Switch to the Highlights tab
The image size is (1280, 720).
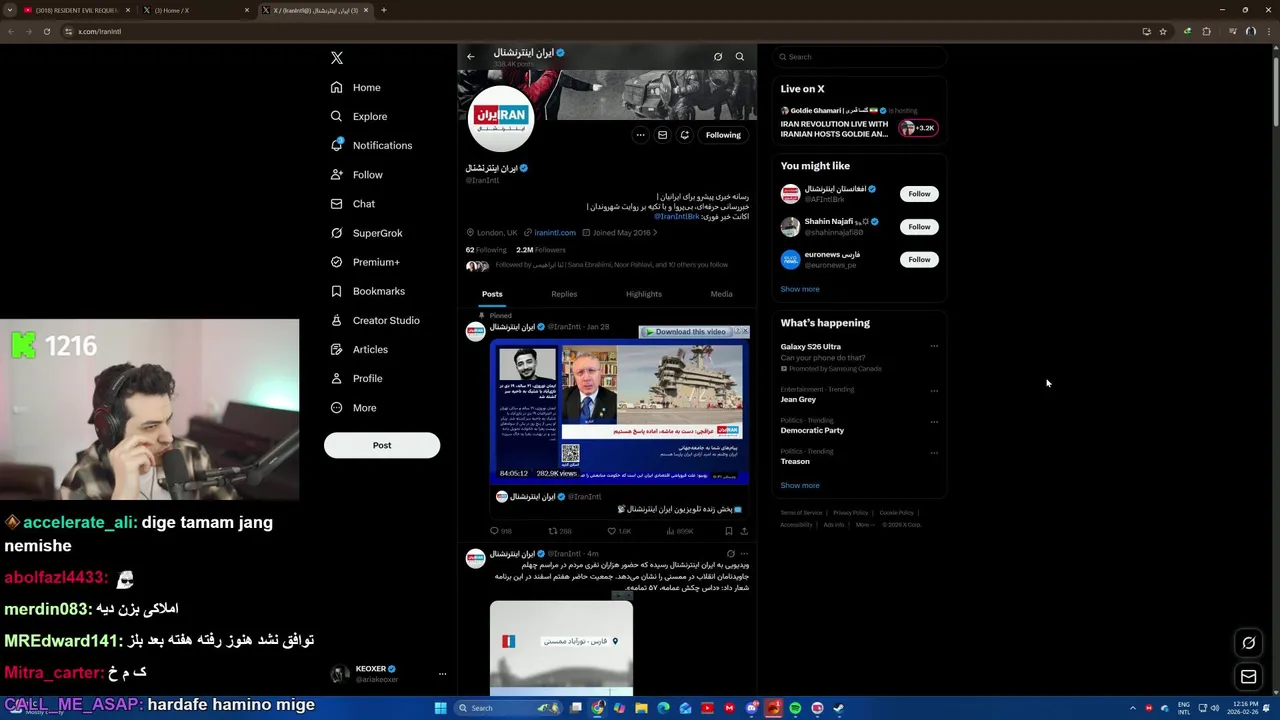[644, 294]
